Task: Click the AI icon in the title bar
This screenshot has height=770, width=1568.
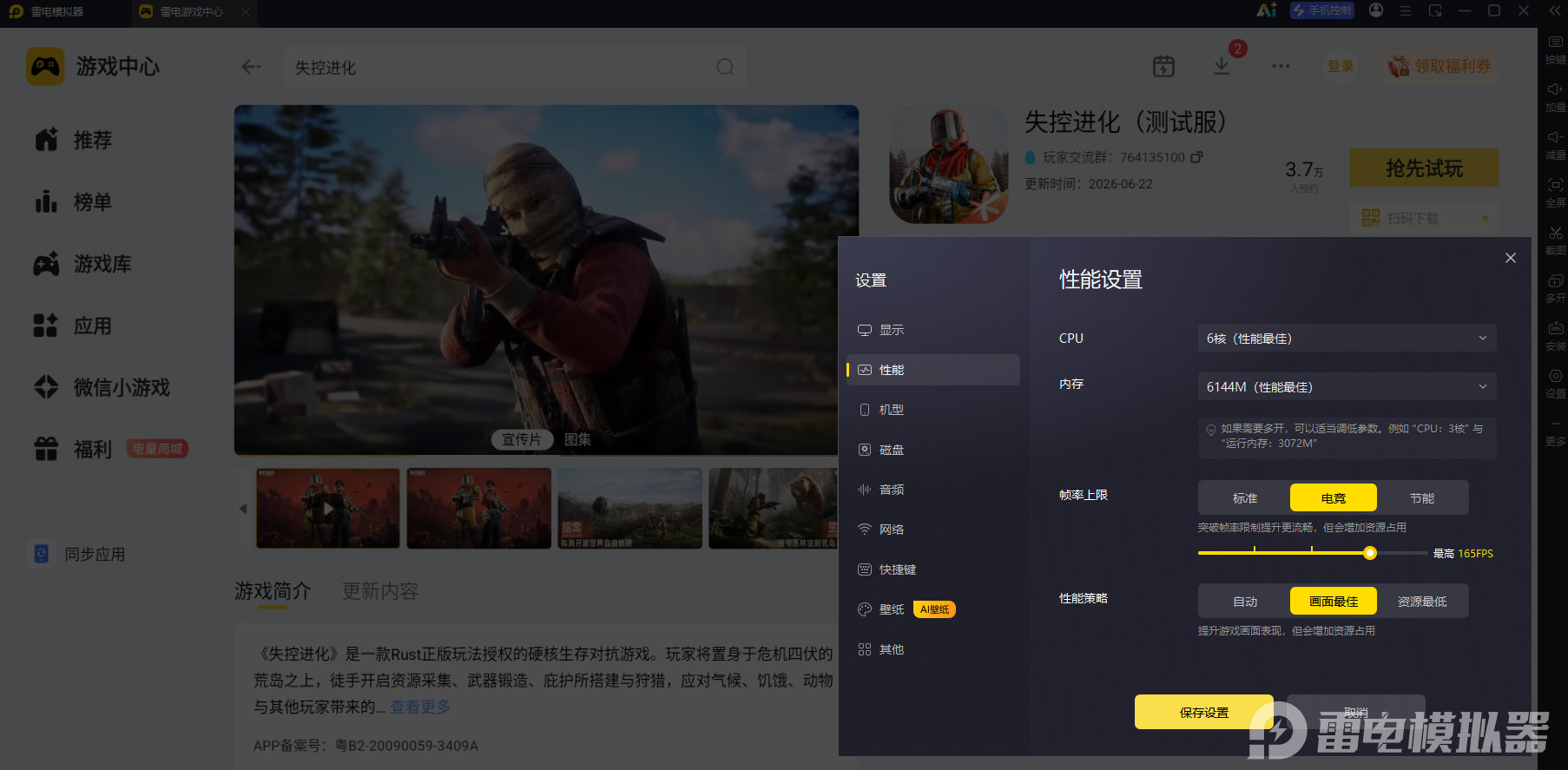Action: pos(1267,10)
